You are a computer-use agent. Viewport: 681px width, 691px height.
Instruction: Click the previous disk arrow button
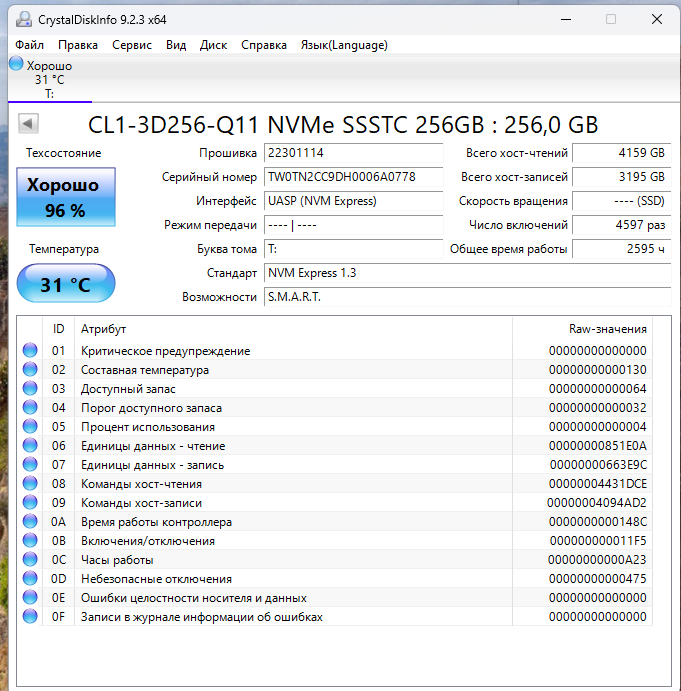click(28, 123)
